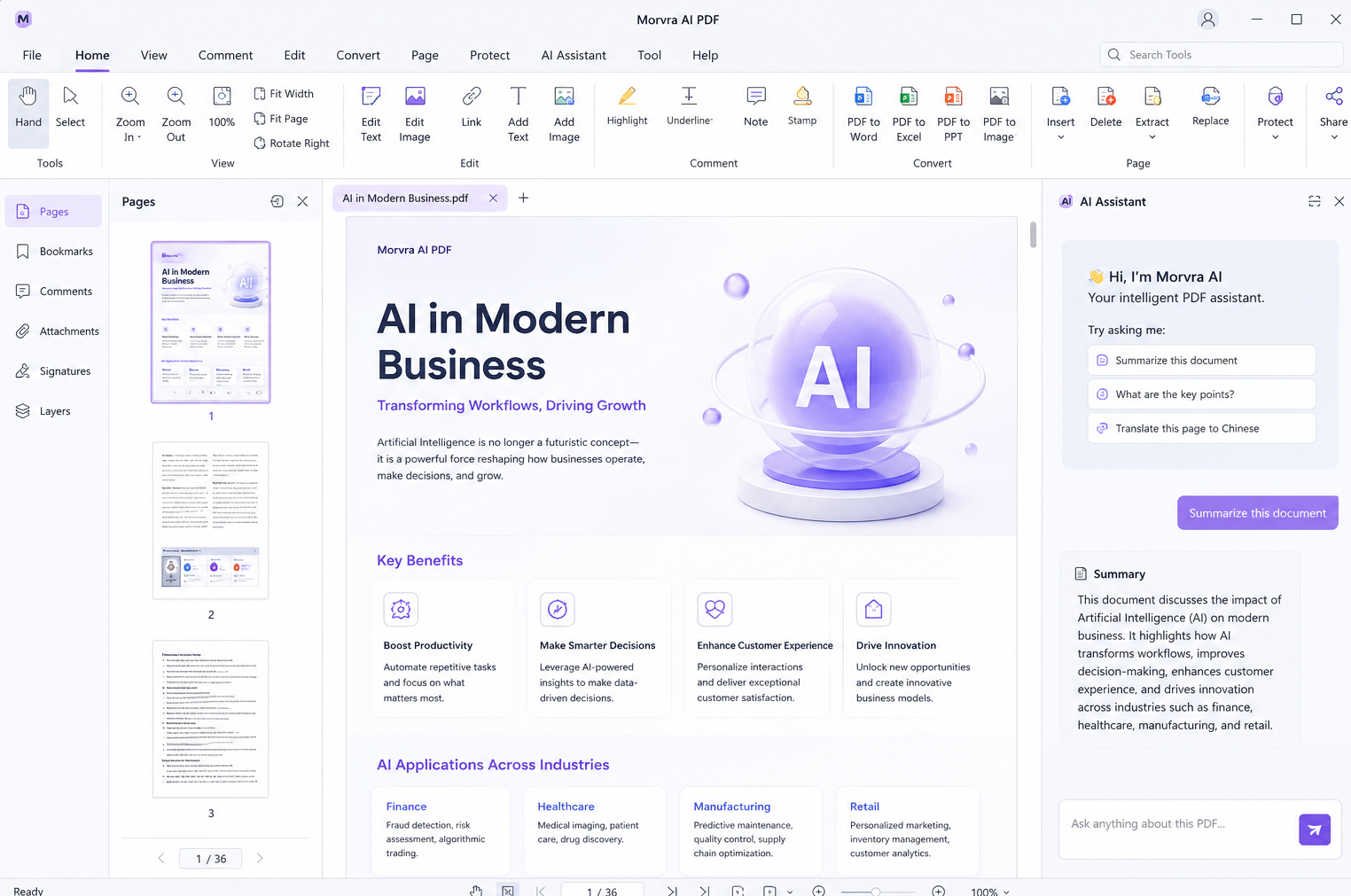Open the File menu

pyautogui.click(x=32, y=55)
